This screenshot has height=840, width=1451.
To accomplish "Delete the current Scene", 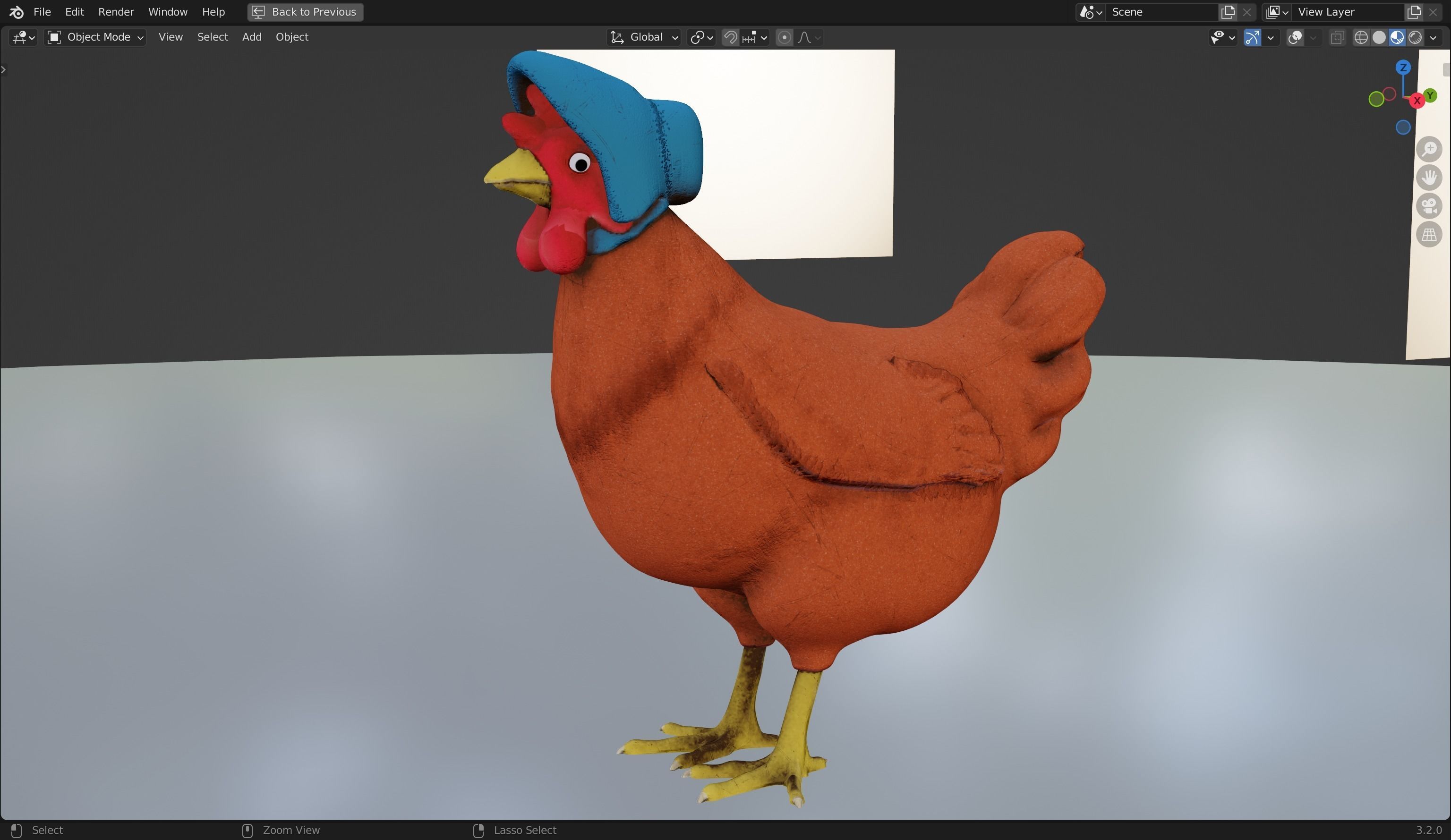I will pyautogui.click(x=1246, y=12).
